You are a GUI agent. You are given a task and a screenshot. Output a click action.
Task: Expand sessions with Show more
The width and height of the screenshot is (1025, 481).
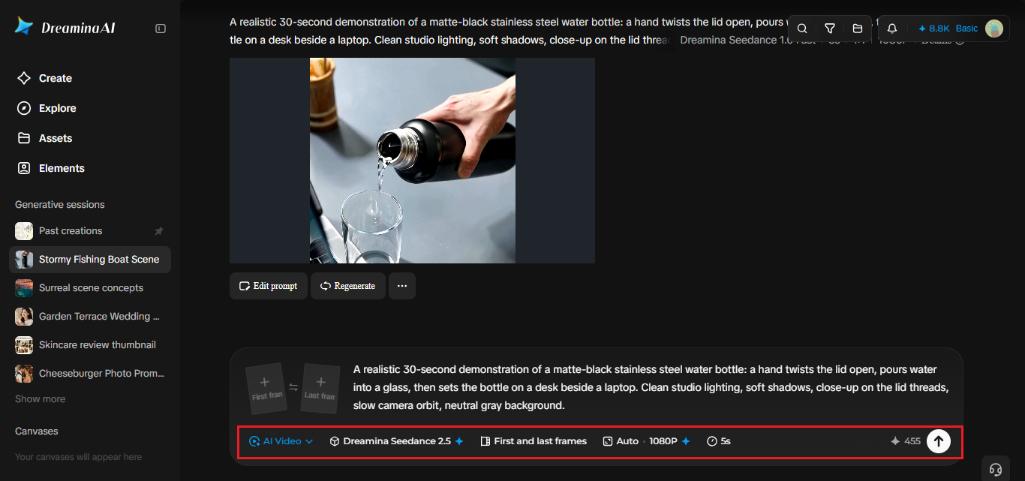(x=40, y=399)
